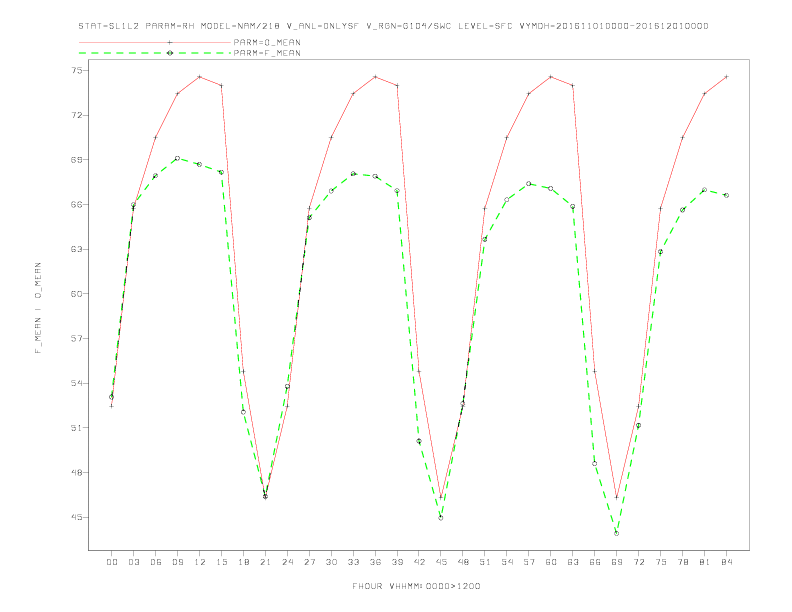
Task: Select y-axis tick label 45
Action: point(76,517)
